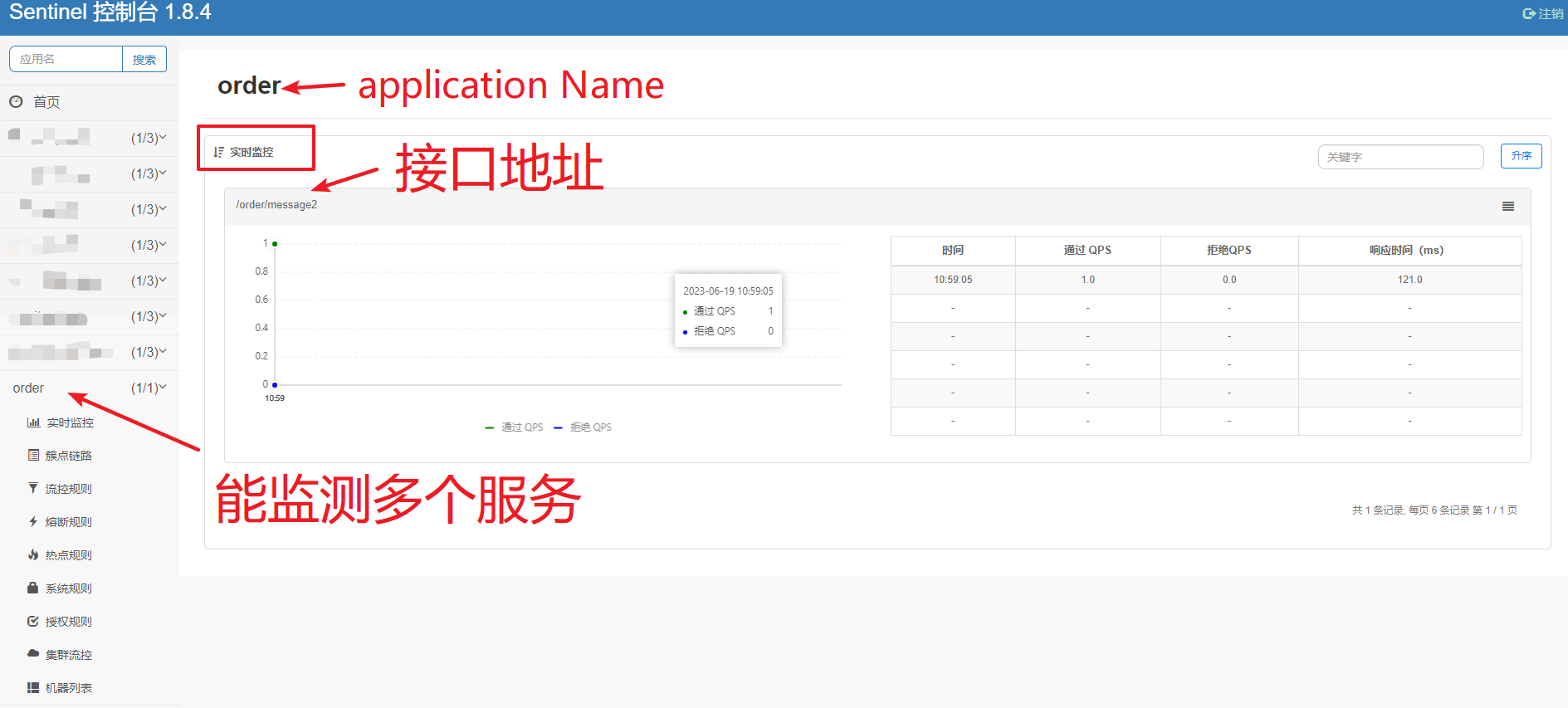Open 热点规则 in the sidebar
This screenshot has width=1568, height=708.
pyautogui.click(x=68, y=555)
